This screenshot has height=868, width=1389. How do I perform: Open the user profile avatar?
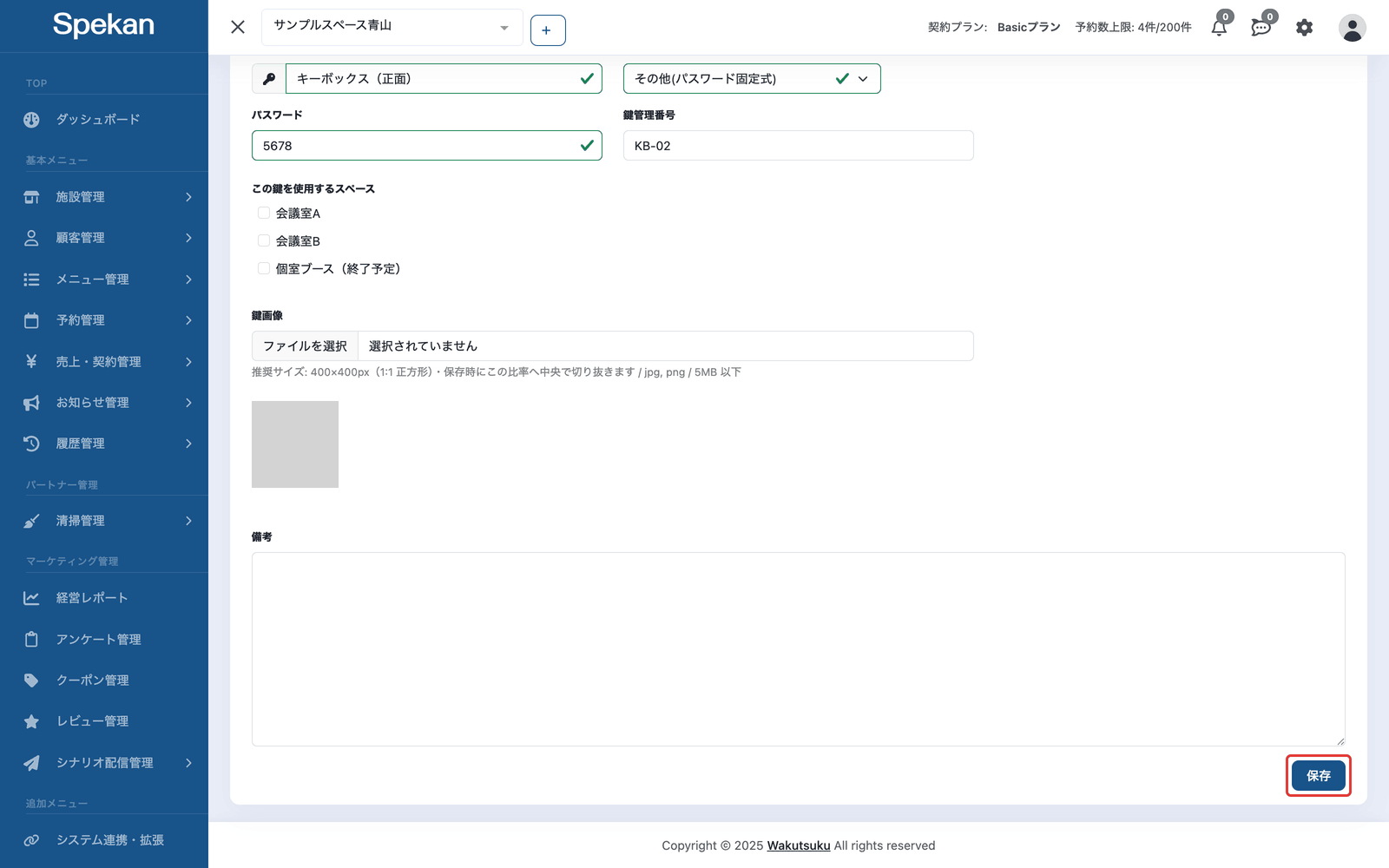pos(1352,28)
